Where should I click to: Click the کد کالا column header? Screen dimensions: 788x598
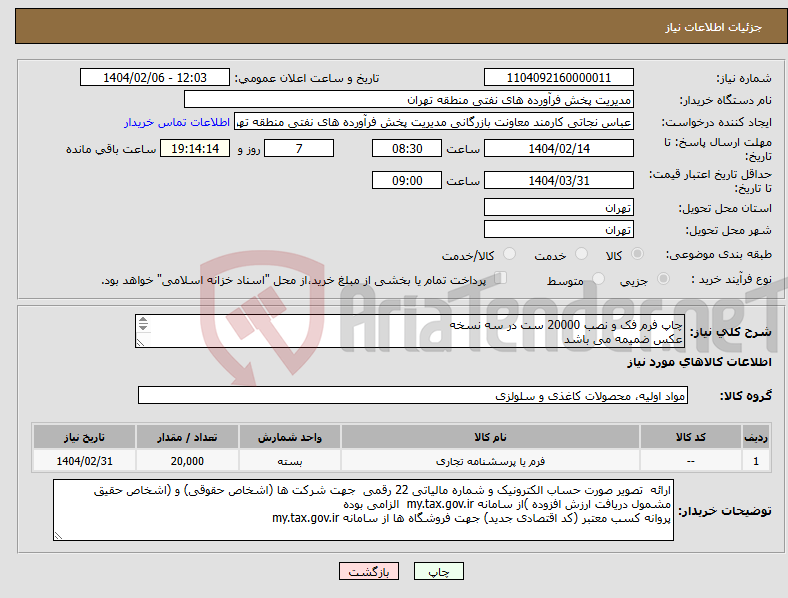(x=691, y=437)
